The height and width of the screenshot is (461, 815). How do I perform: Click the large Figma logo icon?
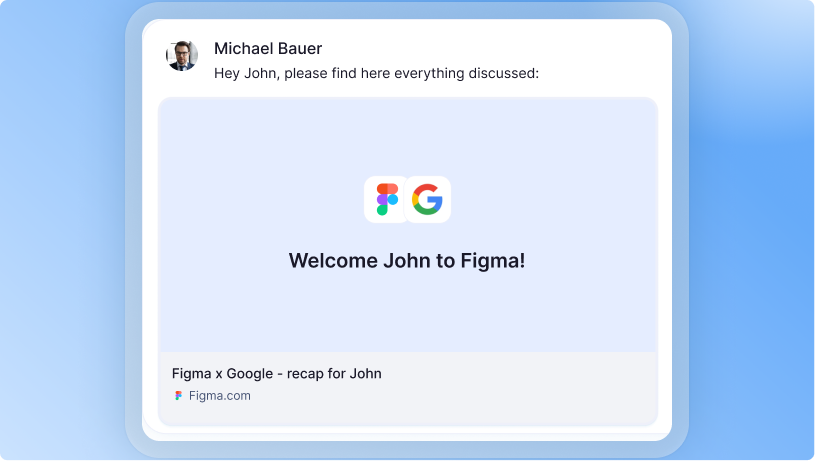(386, 200)
